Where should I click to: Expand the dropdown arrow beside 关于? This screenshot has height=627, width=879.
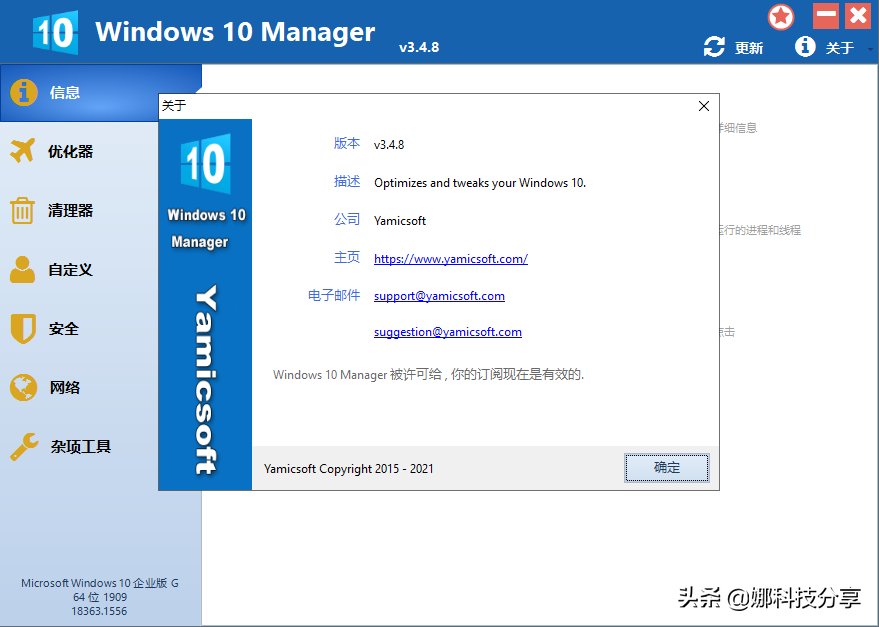[x=870, y=49]
